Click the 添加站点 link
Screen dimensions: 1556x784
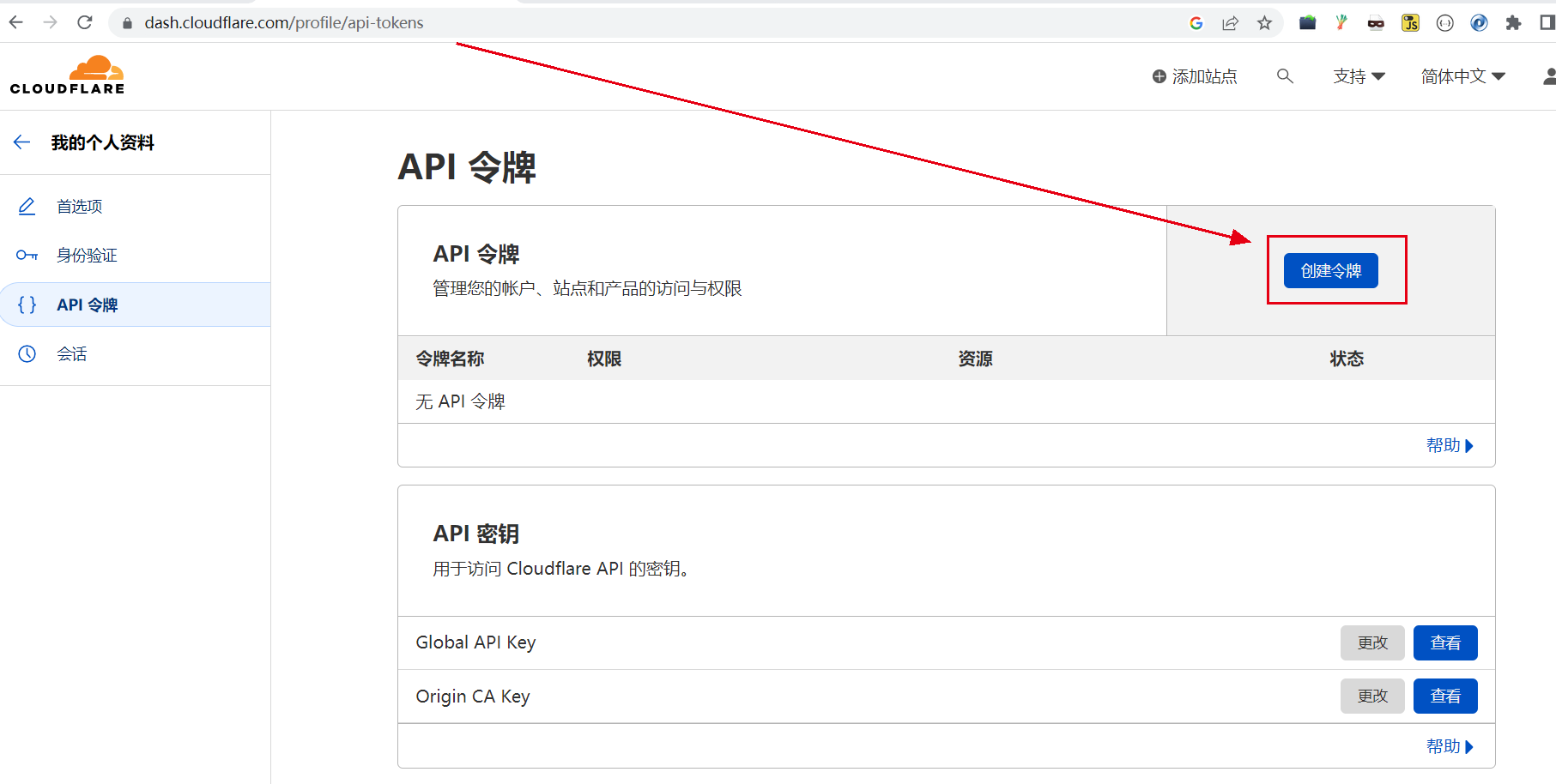(1195, 76)
